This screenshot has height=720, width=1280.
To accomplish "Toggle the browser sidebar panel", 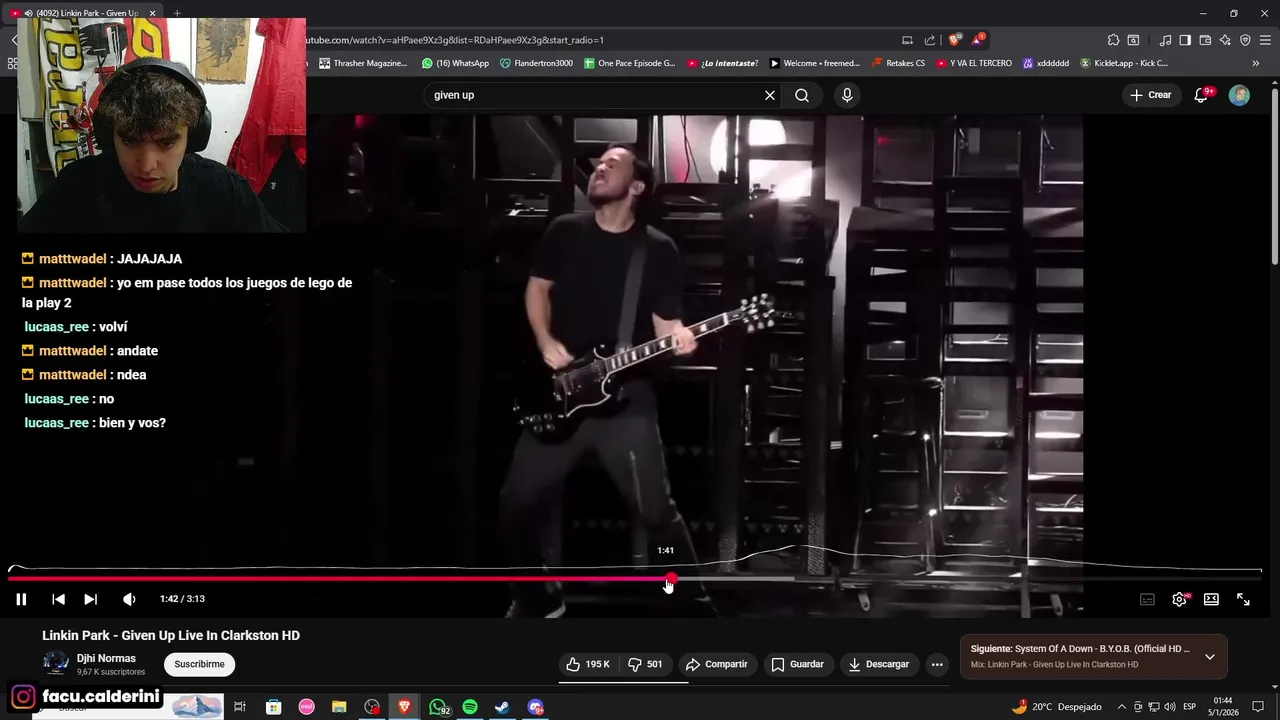I will tap(1185, 40).
